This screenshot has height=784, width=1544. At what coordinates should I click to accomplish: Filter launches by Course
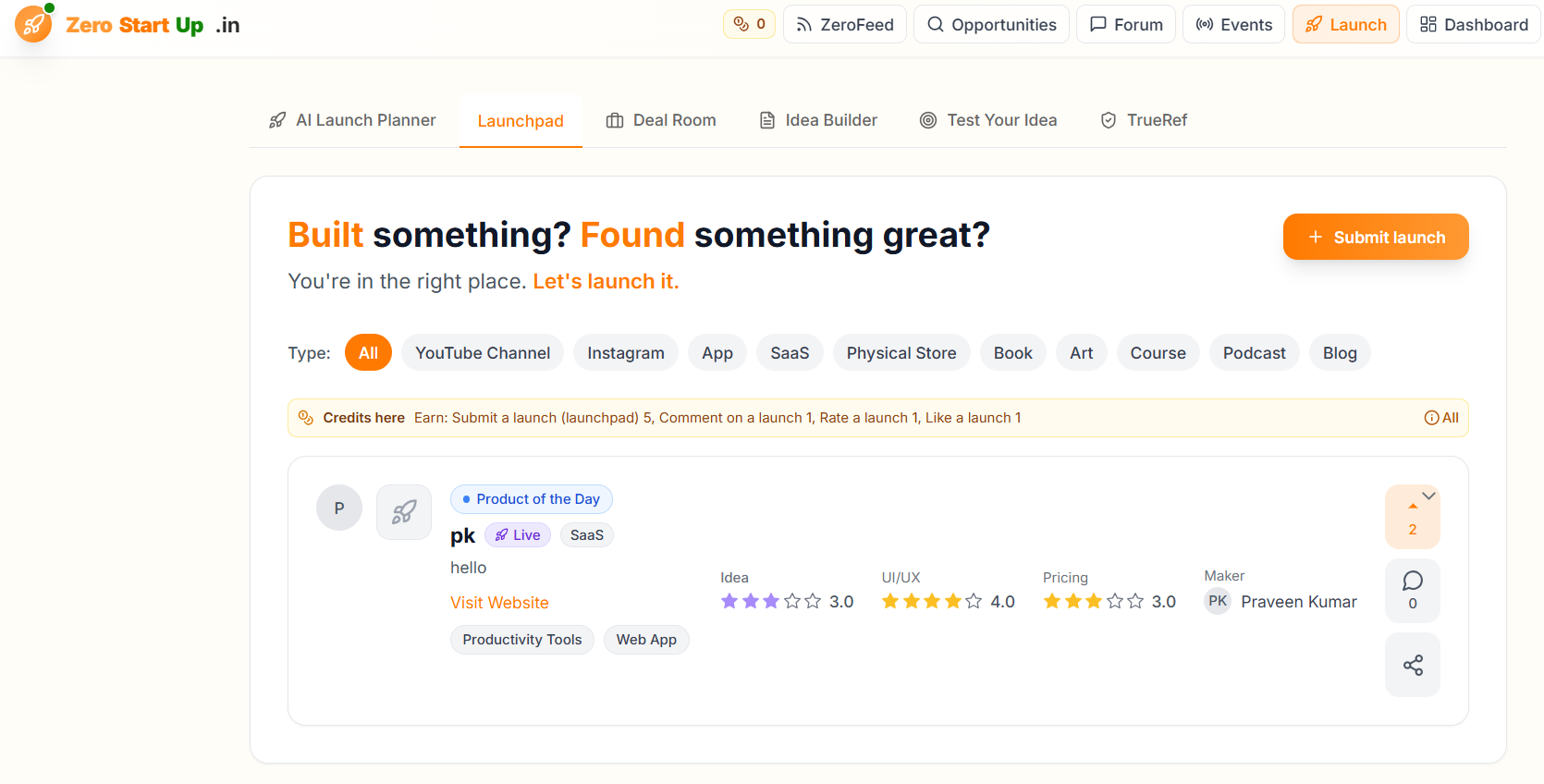[1158, 352]
